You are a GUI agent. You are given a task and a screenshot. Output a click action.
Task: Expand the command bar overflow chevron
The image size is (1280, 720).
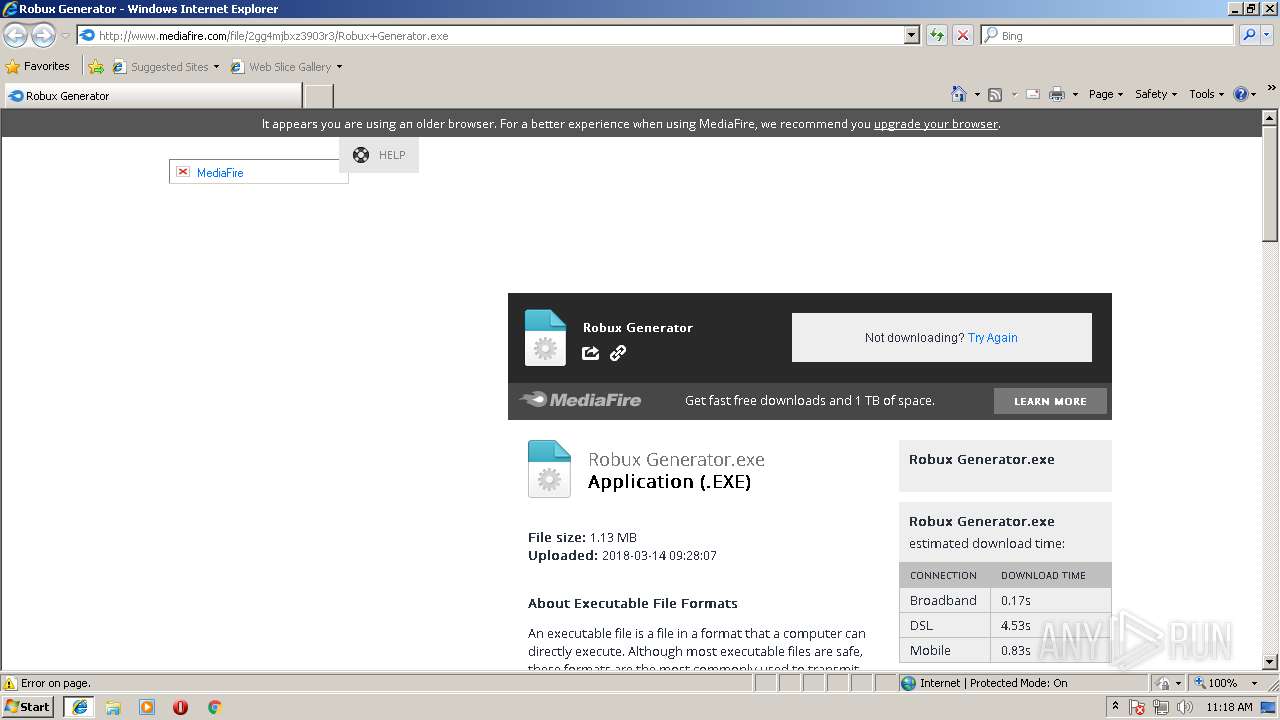click(1271, 88)
